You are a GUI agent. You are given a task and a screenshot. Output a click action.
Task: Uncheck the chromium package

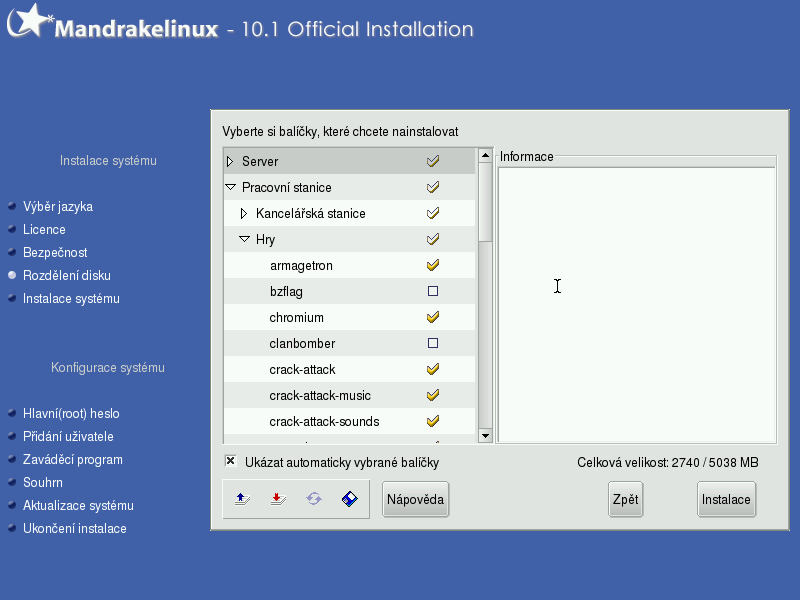tap(433, 317)
